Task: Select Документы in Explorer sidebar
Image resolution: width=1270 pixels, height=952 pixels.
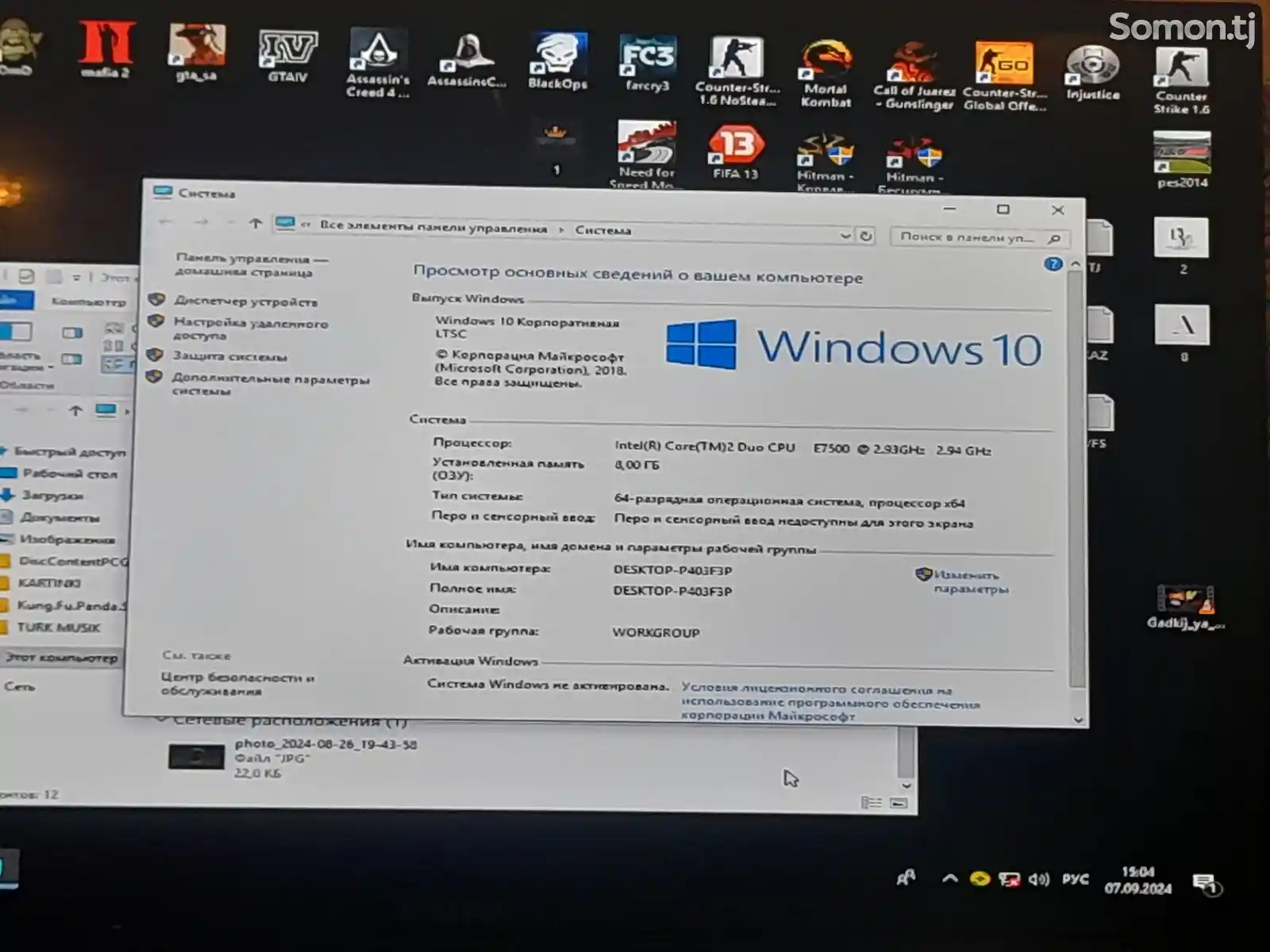Action: (60, 517)
